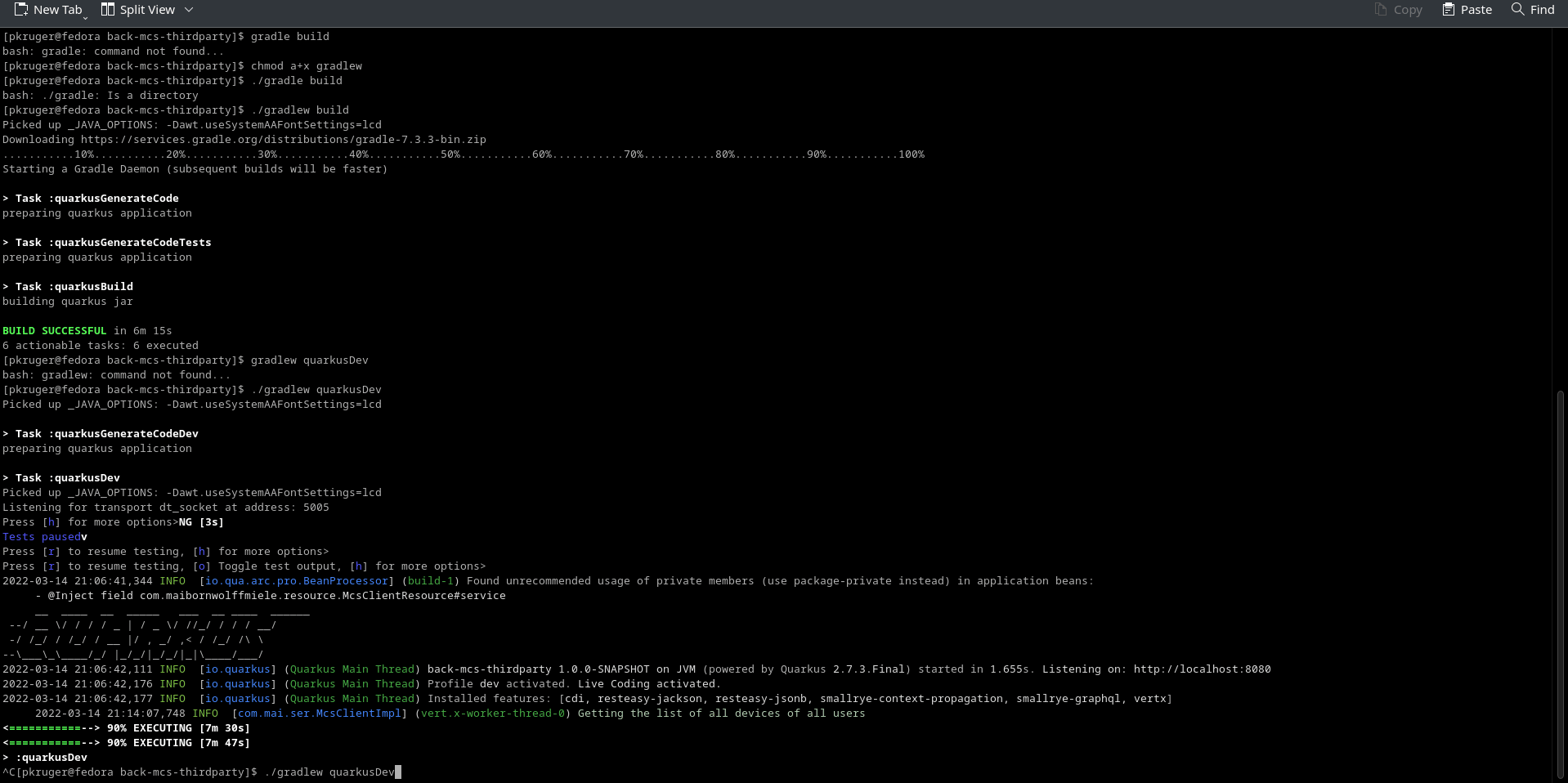Open a new terminal tab

[50, 10]
